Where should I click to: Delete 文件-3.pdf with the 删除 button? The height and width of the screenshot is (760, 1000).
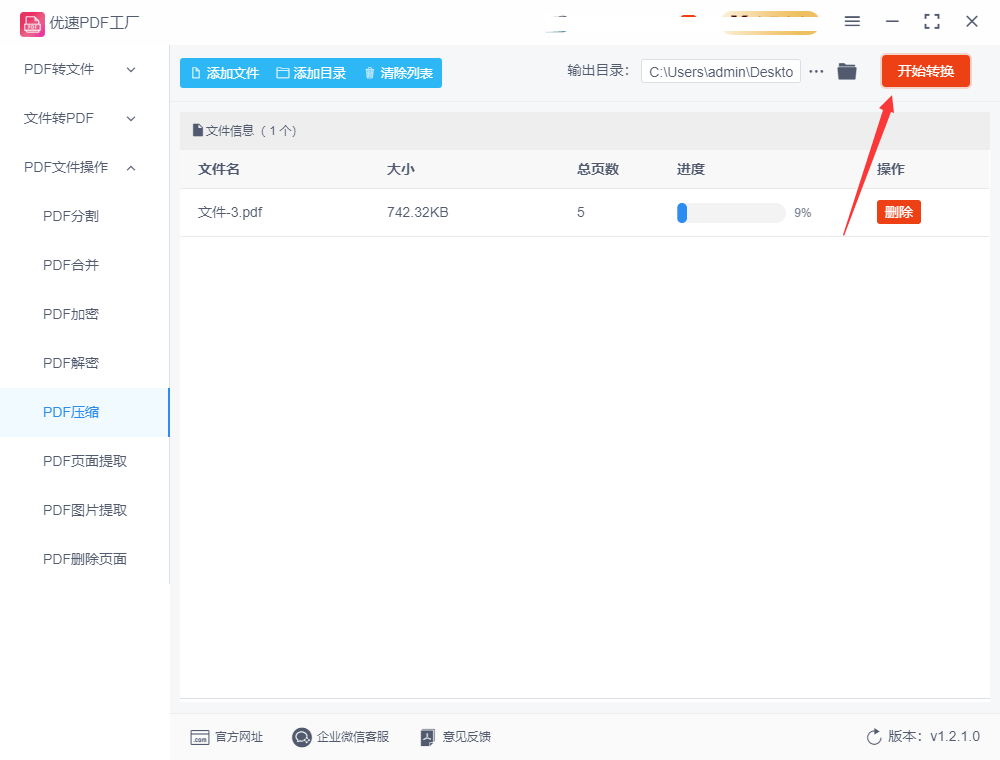point(899,212)
